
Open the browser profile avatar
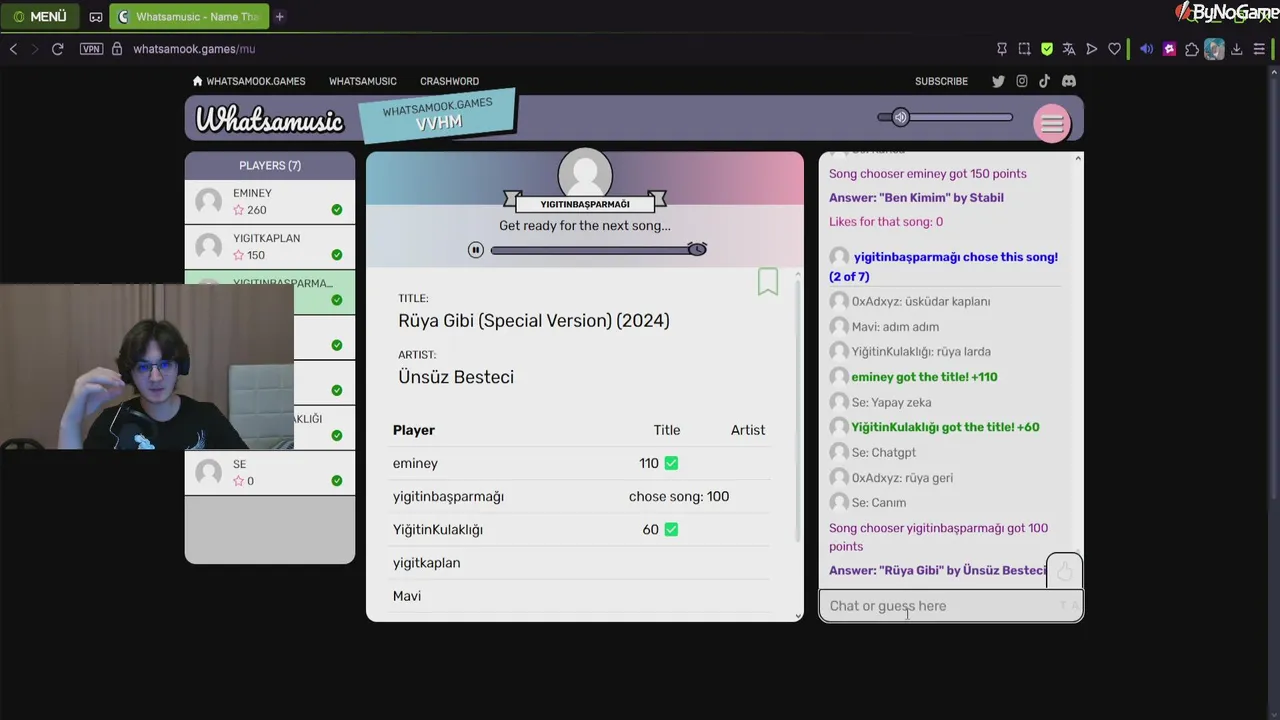tap(1214, 49)
